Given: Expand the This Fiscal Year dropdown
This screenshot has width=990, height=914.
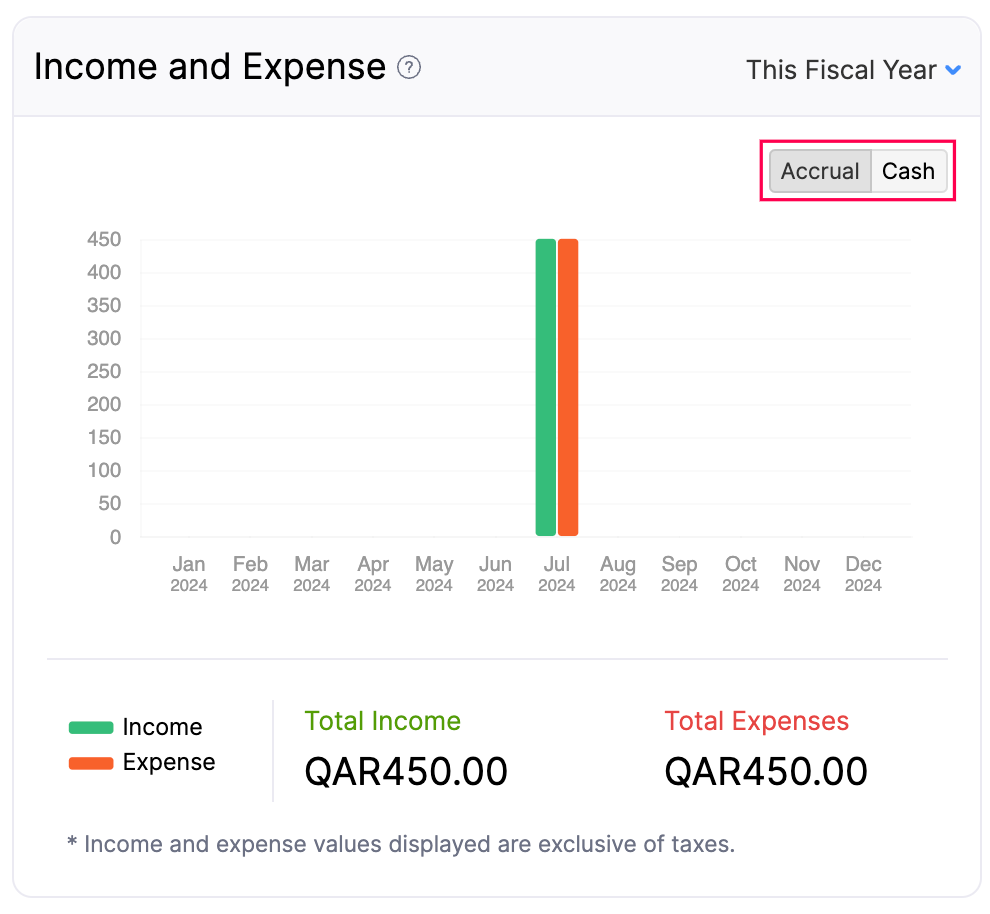Looking at the screenshot, I should click(845, 70).
